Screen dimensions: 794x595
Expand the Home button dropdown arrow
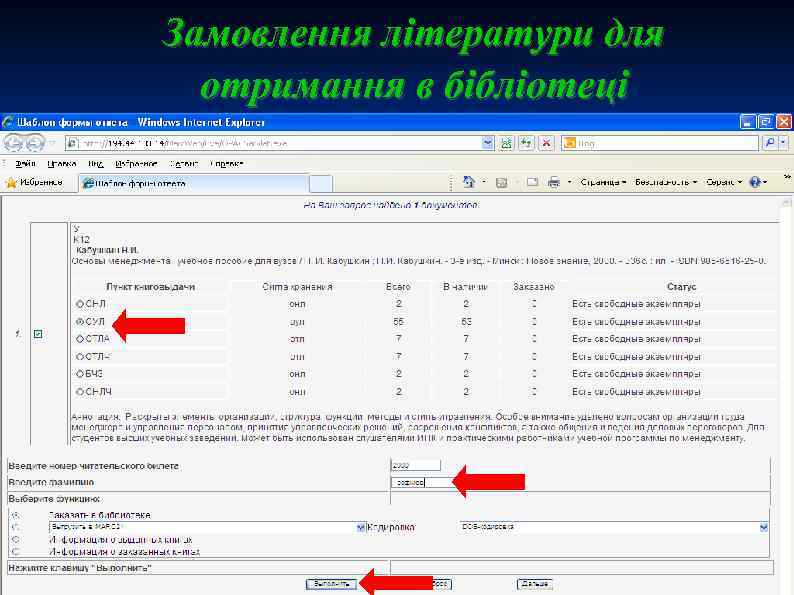(x=485, y=182)
